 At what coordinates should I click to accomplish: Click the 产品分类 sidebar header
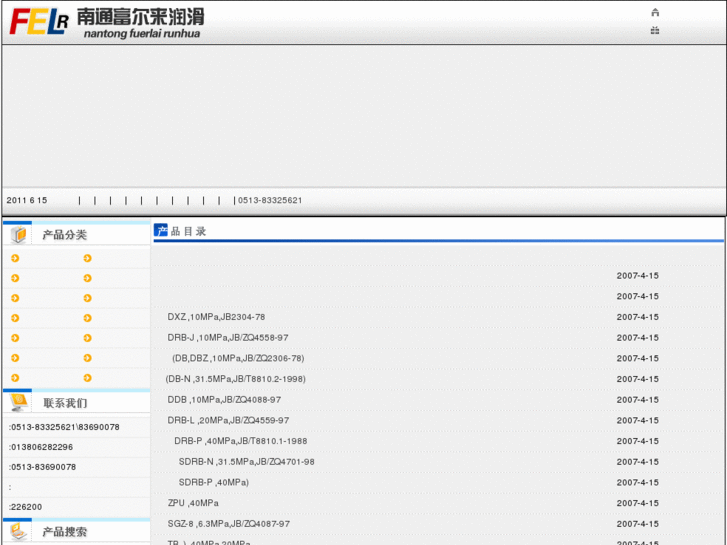point(65,235)
